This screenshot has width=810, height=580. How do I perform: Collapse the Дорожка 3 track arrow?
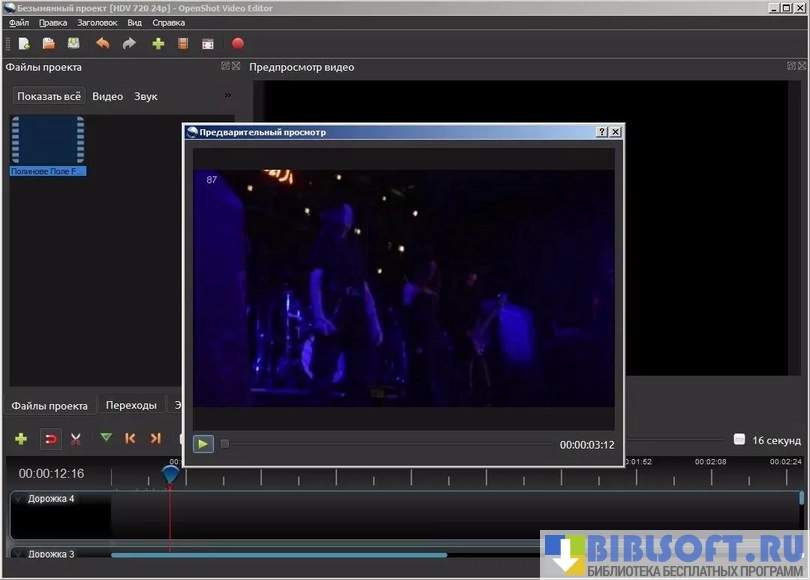point(18,553)
